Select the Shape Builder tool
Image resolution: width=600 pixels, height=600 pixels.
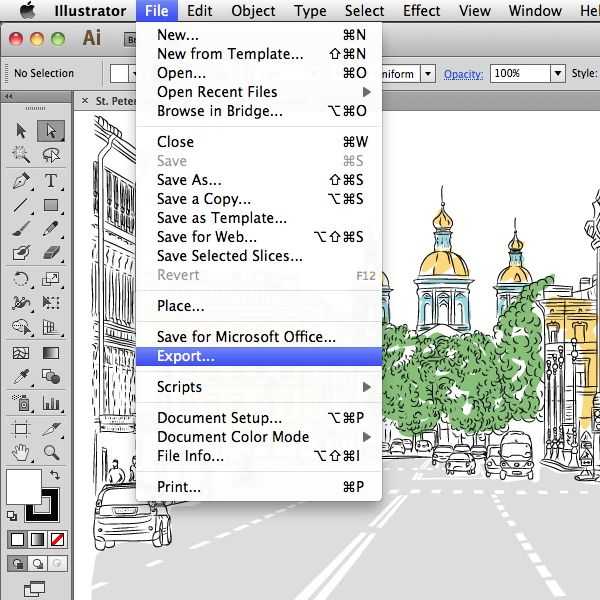[21, 327]
